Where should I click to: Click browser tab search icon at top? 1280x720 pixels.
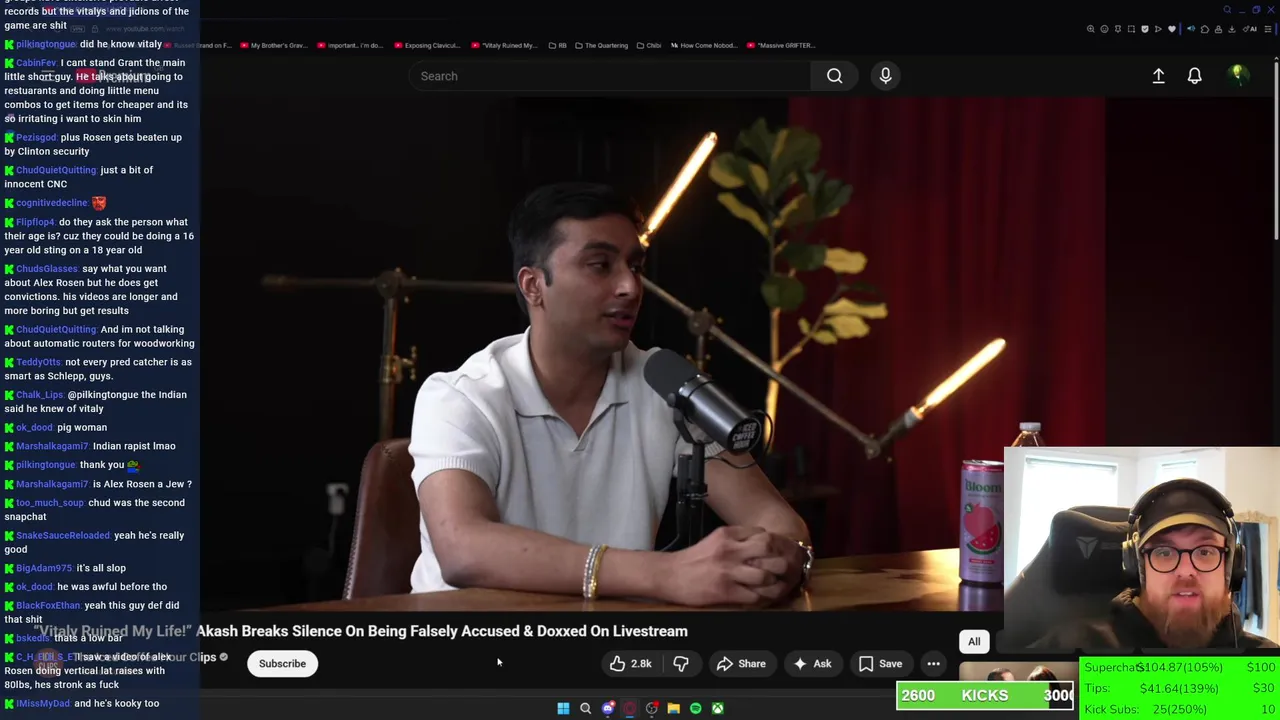[1227, 10]
